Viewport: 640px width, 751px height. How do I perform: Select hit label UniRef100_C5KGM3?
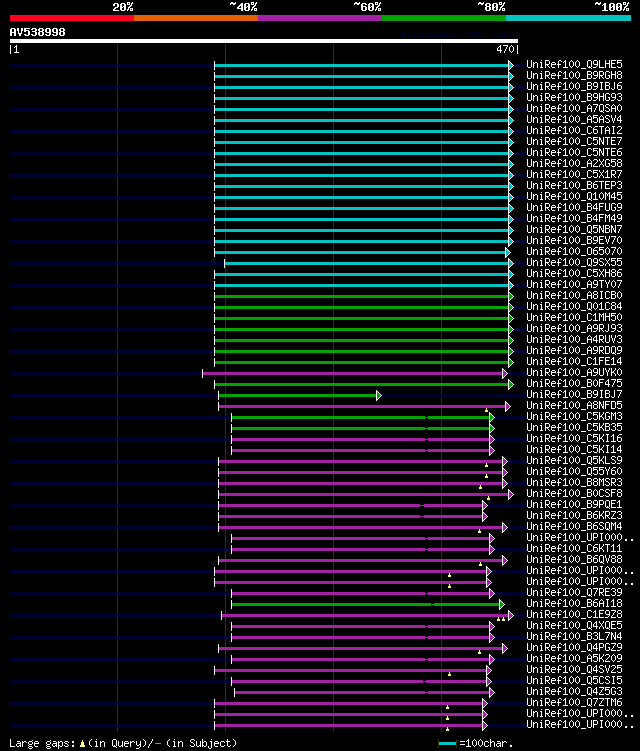[x=574, y=417]
